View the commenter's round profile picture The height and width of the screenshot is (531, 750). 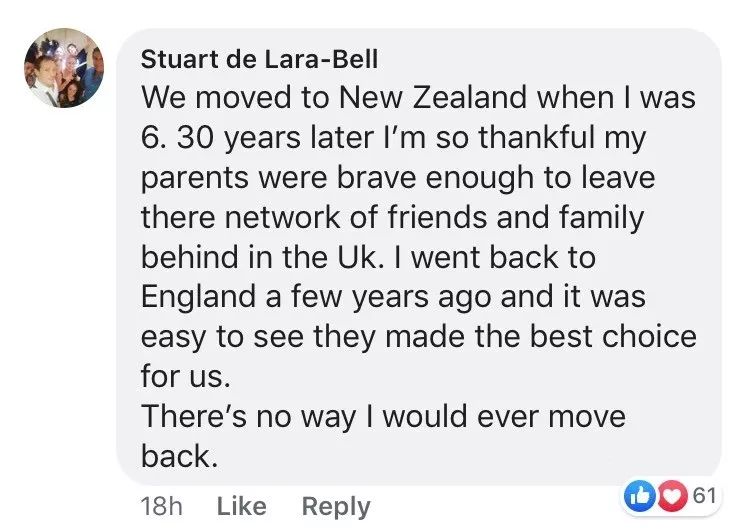point(64,68)
